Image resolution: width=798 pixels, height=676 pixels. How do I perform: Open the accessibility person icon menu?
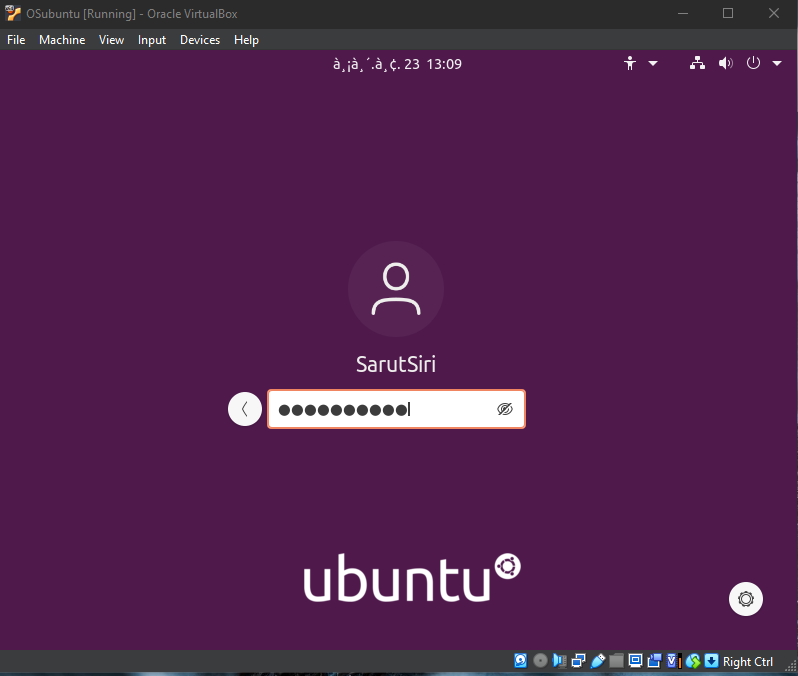tap(630, 63)
